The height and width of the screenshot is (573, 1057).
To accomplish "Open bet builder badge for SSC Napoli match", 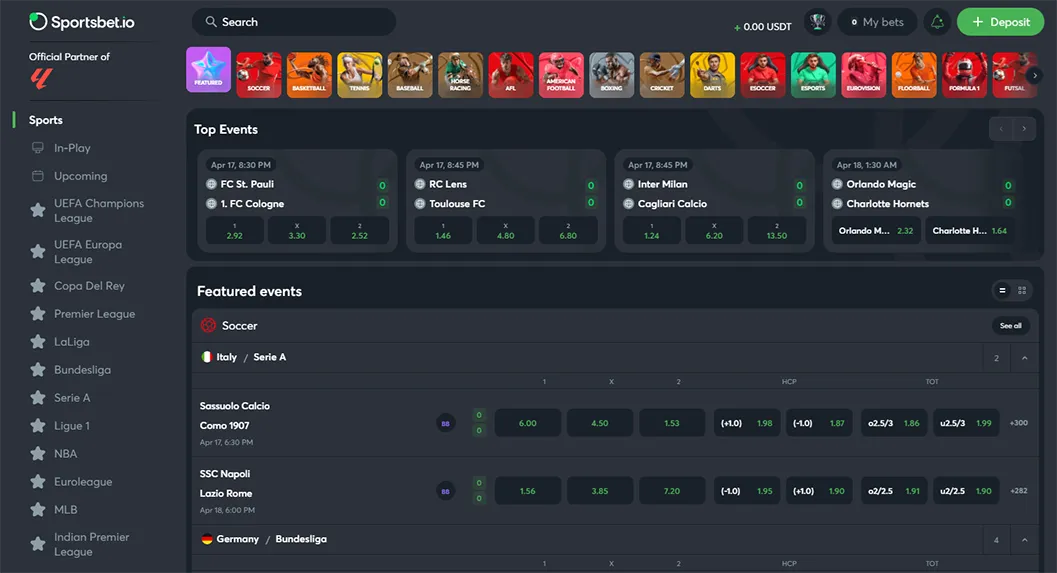I will point(445,491).
